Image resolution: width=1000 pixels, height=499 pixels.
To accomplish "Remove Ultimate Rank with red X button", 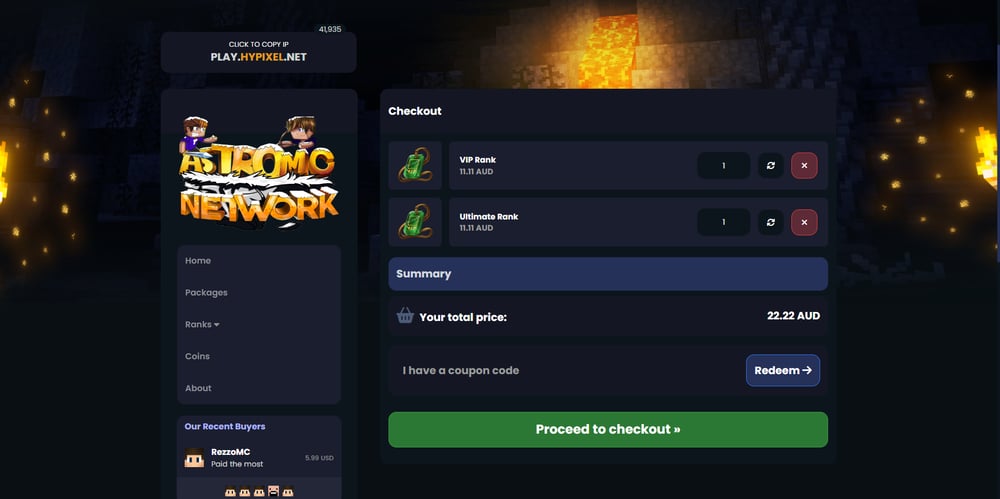I will click(x=804, y=222).
